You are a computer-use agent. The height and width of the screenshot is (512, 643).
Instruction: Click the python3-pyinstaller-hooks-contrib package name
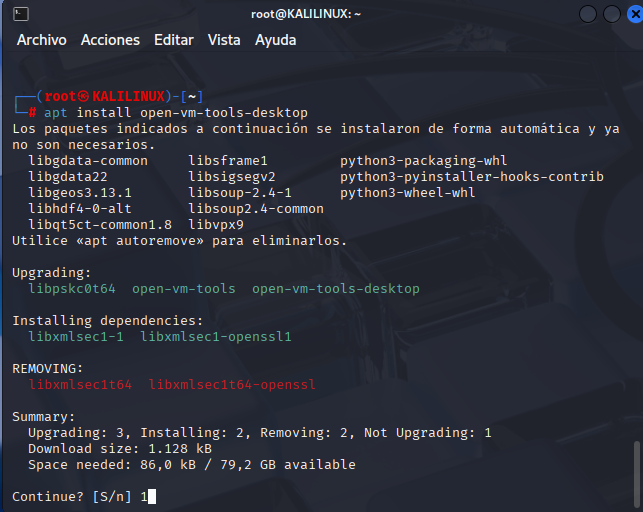(472, 177)
